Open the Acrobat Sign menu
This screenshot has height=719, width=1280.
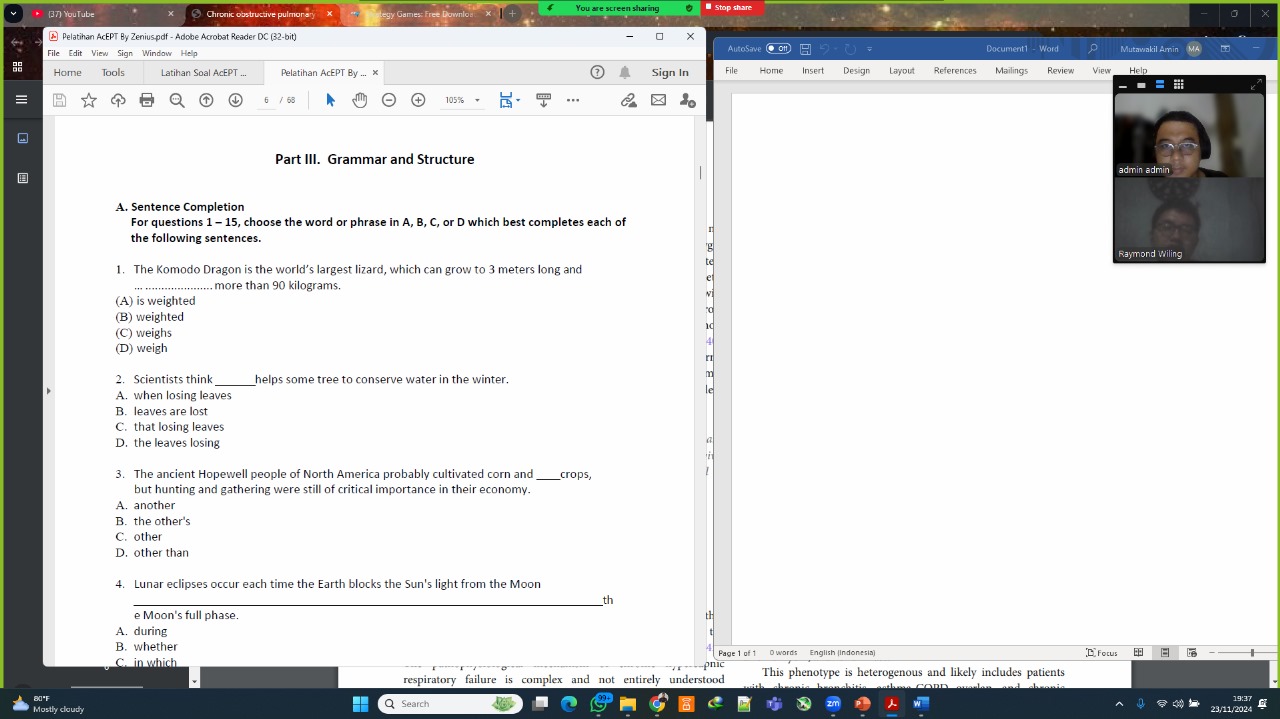point(125,53)
